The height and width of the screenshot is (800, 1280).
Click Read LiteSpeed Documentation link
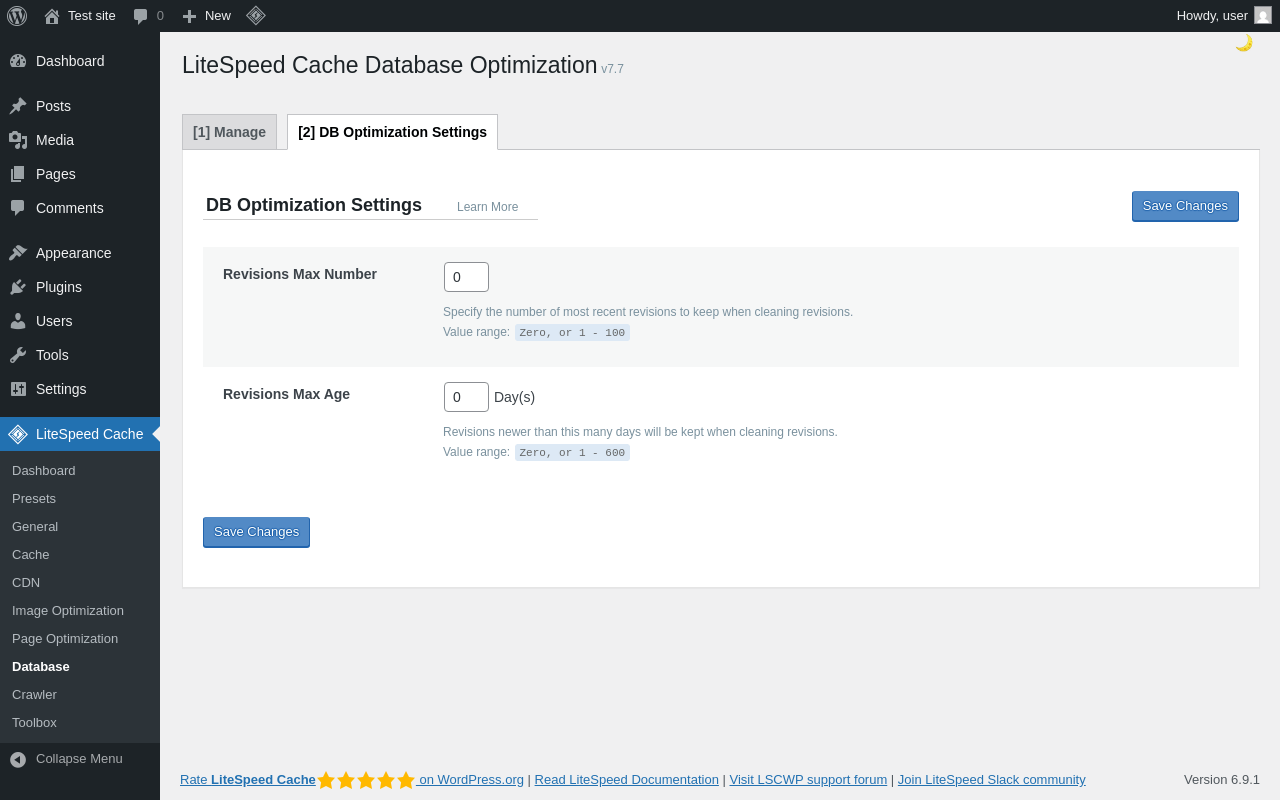[626, 779]
